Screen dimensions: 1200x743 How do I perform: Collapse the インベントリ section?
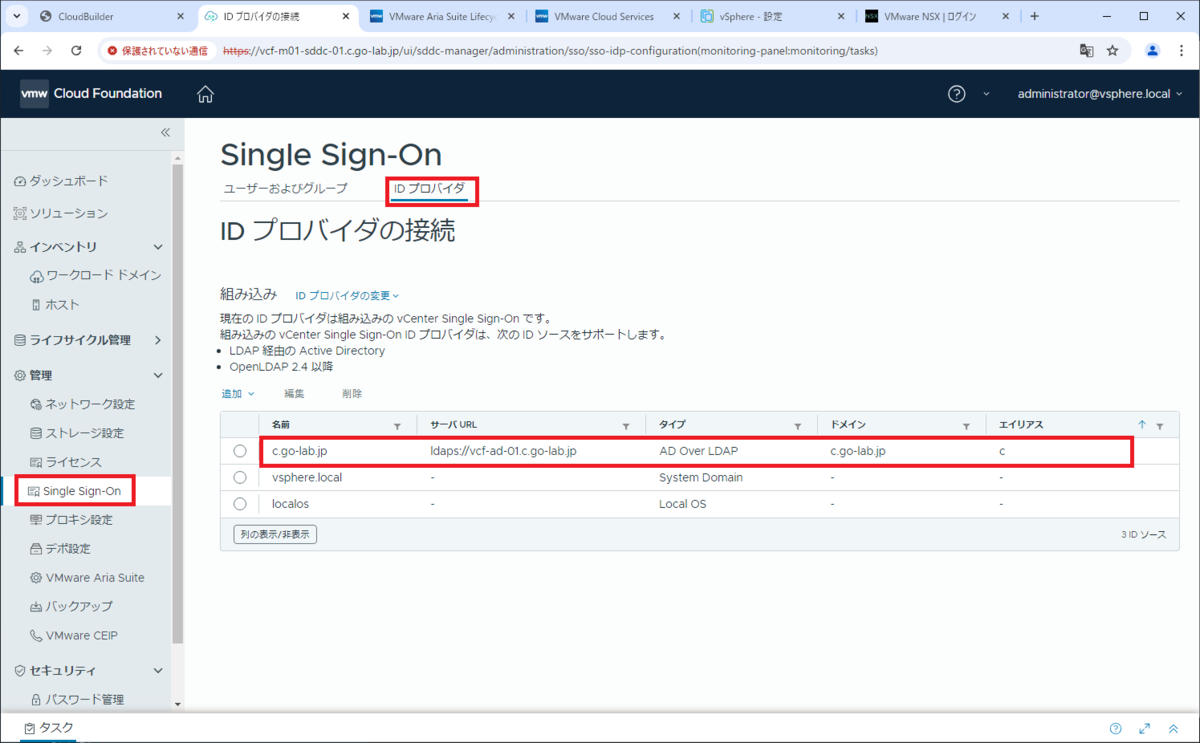[157, 247]
